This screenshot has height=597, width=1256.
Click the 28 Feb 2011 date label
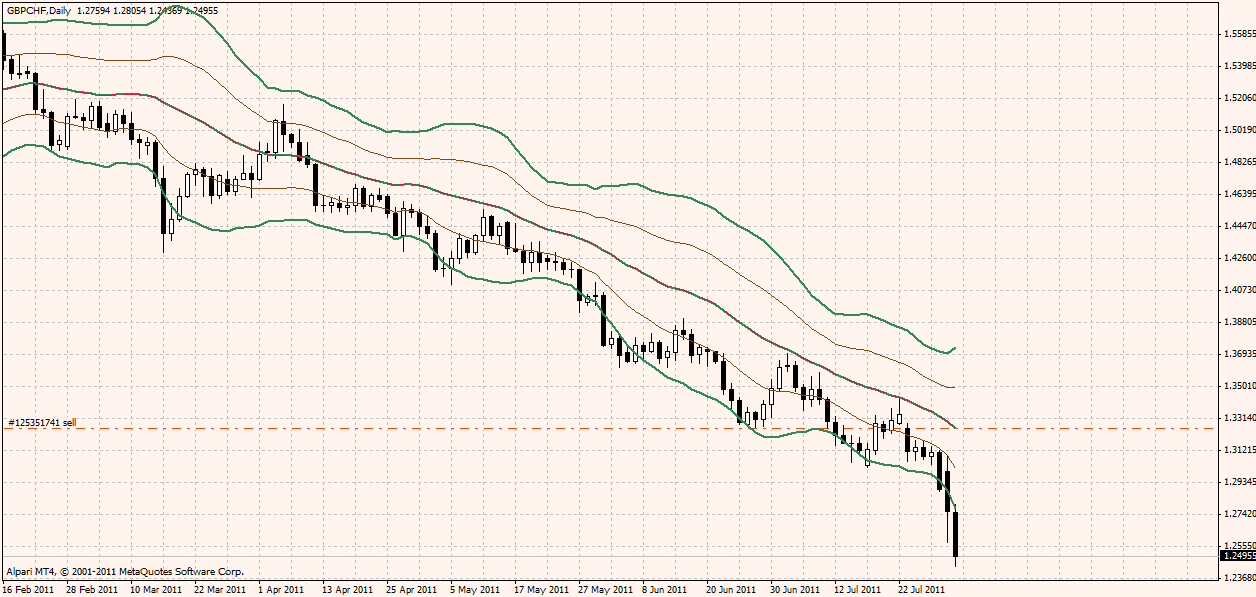(x=92, y=590)
